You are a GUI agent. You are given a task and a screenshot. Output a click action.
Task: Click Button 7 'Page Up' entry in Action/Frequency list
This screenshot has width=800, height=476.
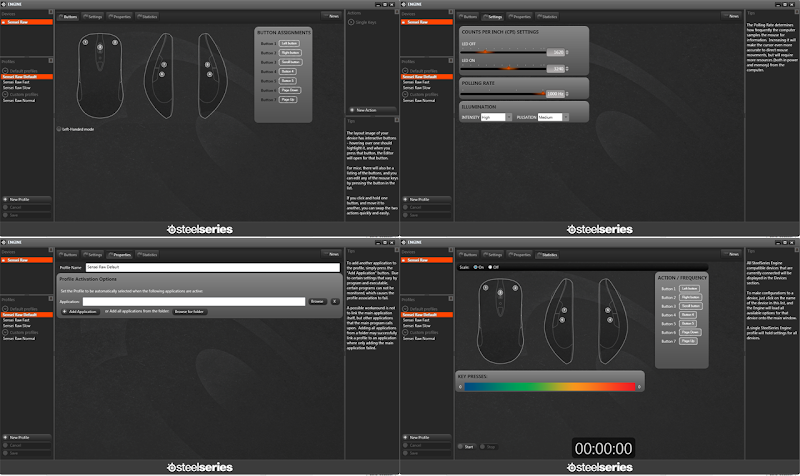pyautogui.click(x=688, y=341)
